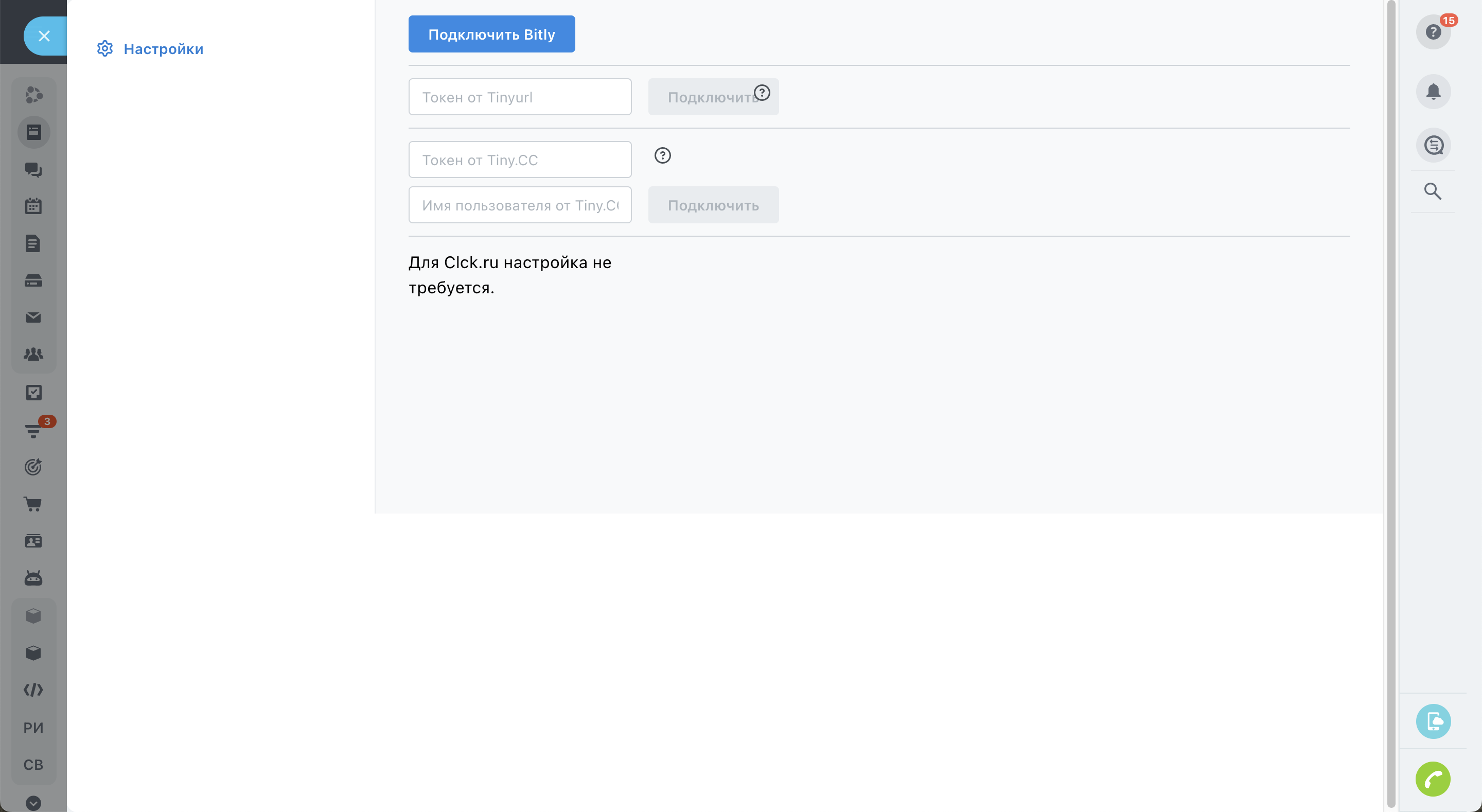
Task: Open help center icon with 15 badge
Action: pyautogui.click(x=1433, y=32)
